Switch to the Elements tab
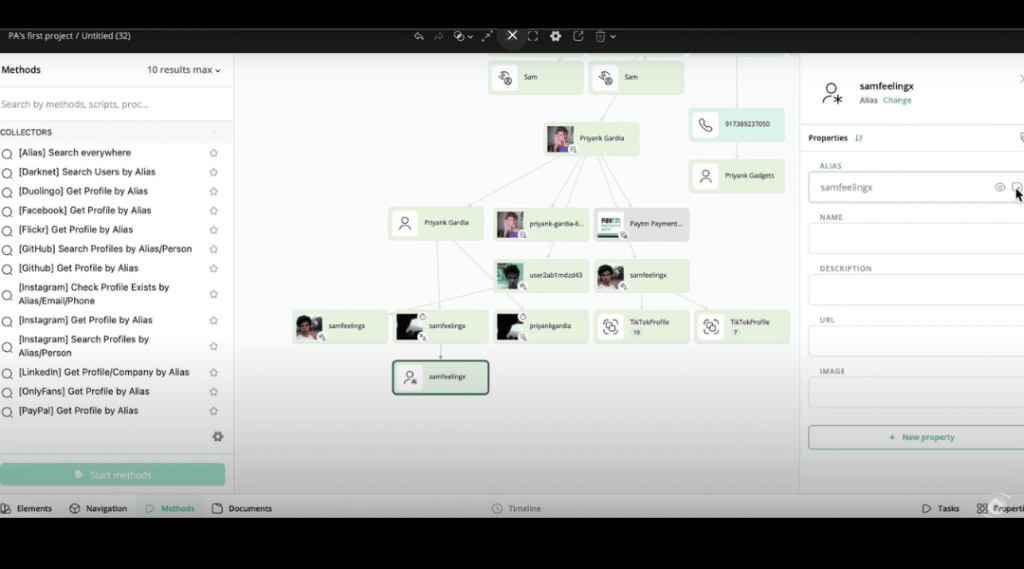Screen dimensions: 1024x569 coord(27,508)
